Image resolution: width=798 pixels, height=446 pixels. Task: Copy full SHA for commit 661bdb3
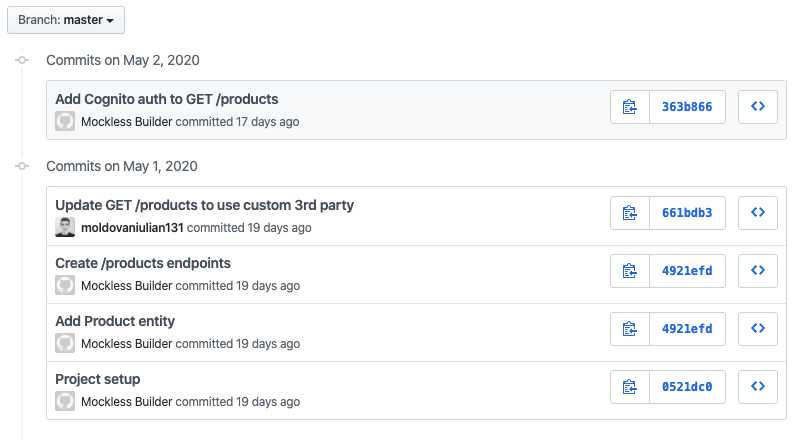(x=630, y=213)
